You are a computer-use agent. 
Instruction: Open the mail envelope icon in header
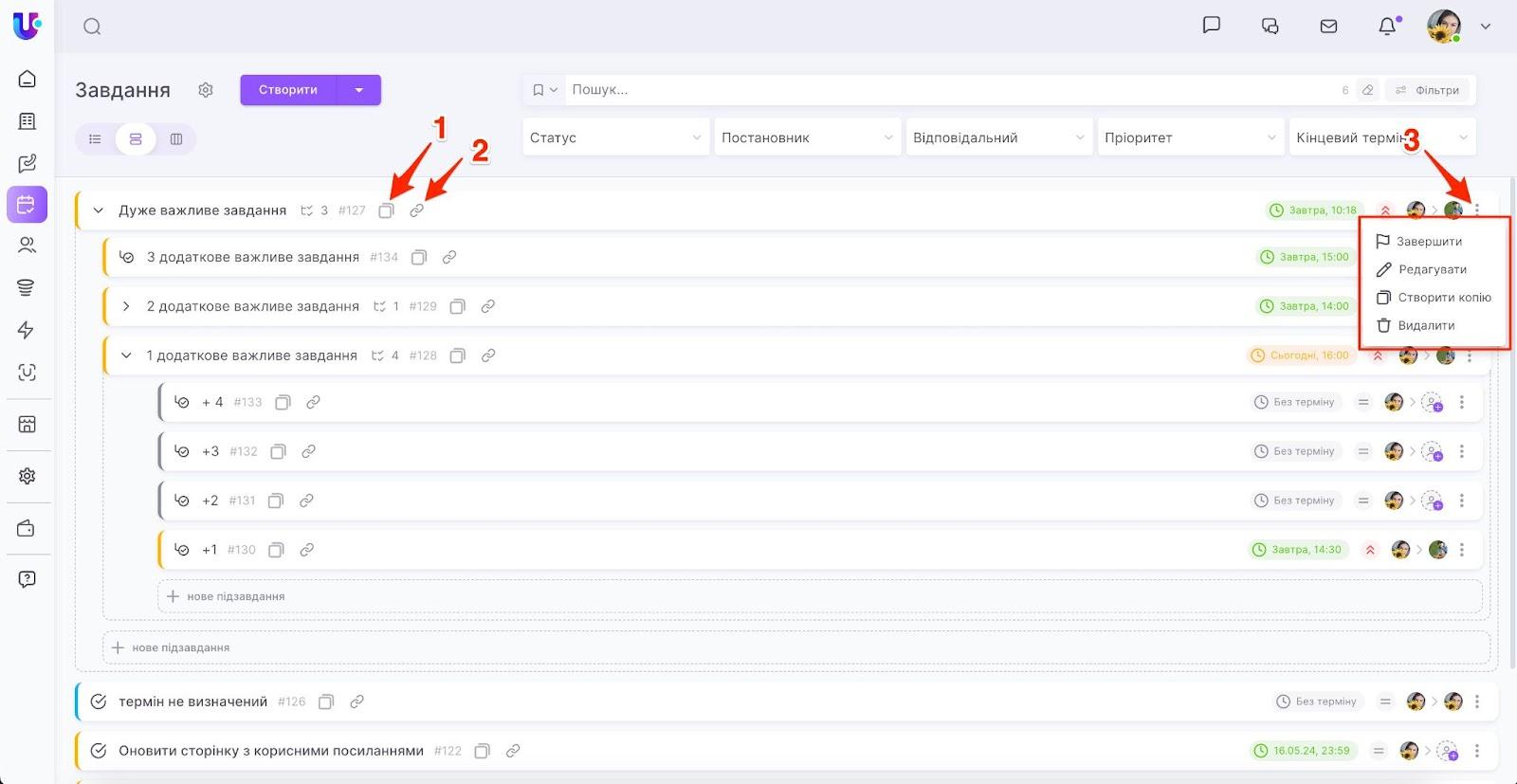pyautogui.click(x=1328, y=27)
